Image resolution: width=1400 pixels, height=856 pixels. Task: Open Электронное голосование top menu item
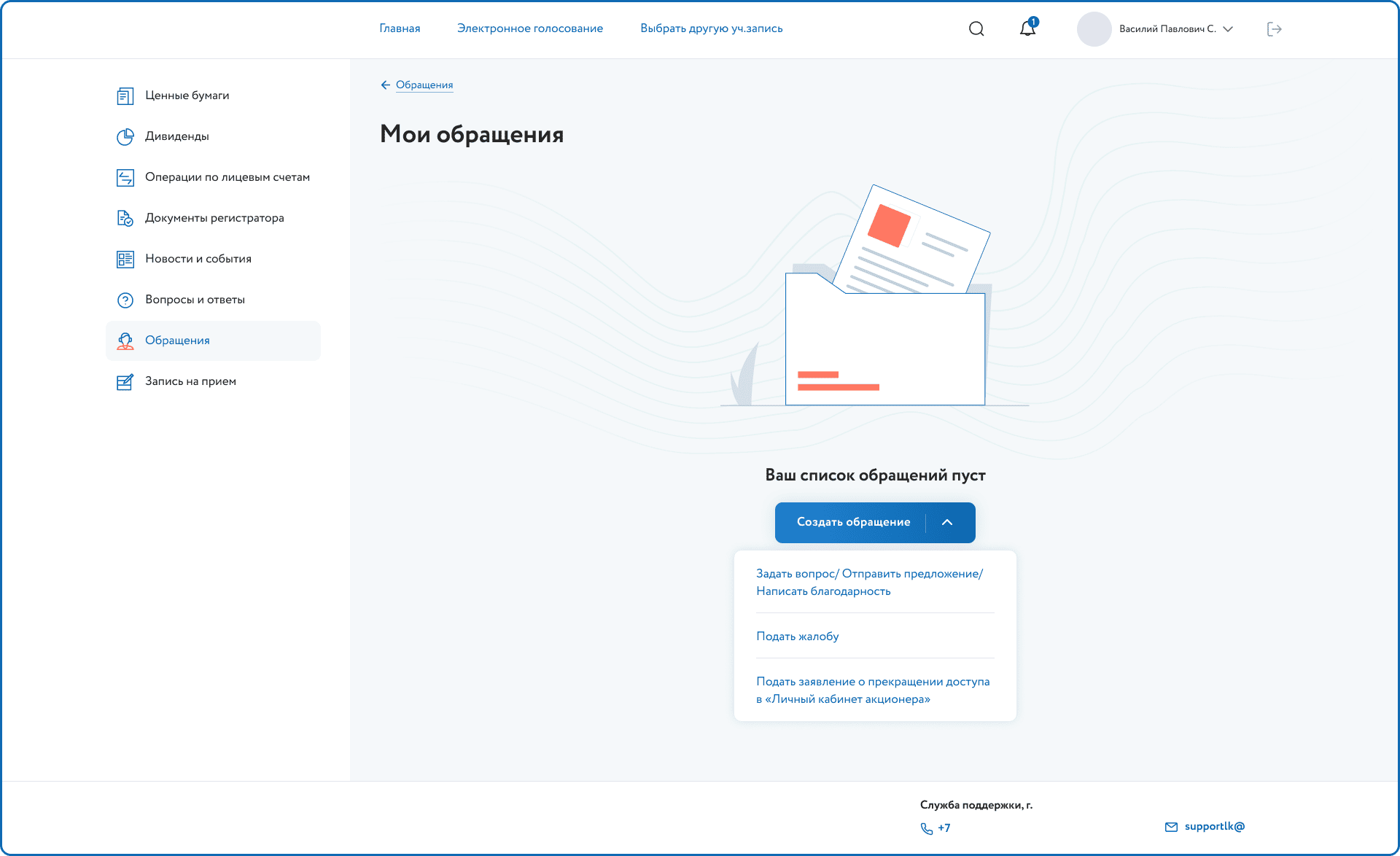pyautogui.click(x=530, y=28)
